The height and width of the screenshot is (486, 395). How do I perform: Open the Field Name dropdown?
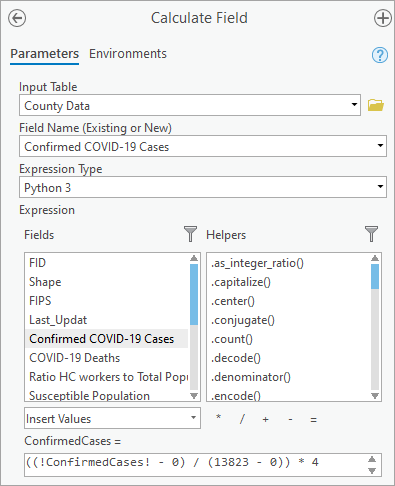pos(203,146)
